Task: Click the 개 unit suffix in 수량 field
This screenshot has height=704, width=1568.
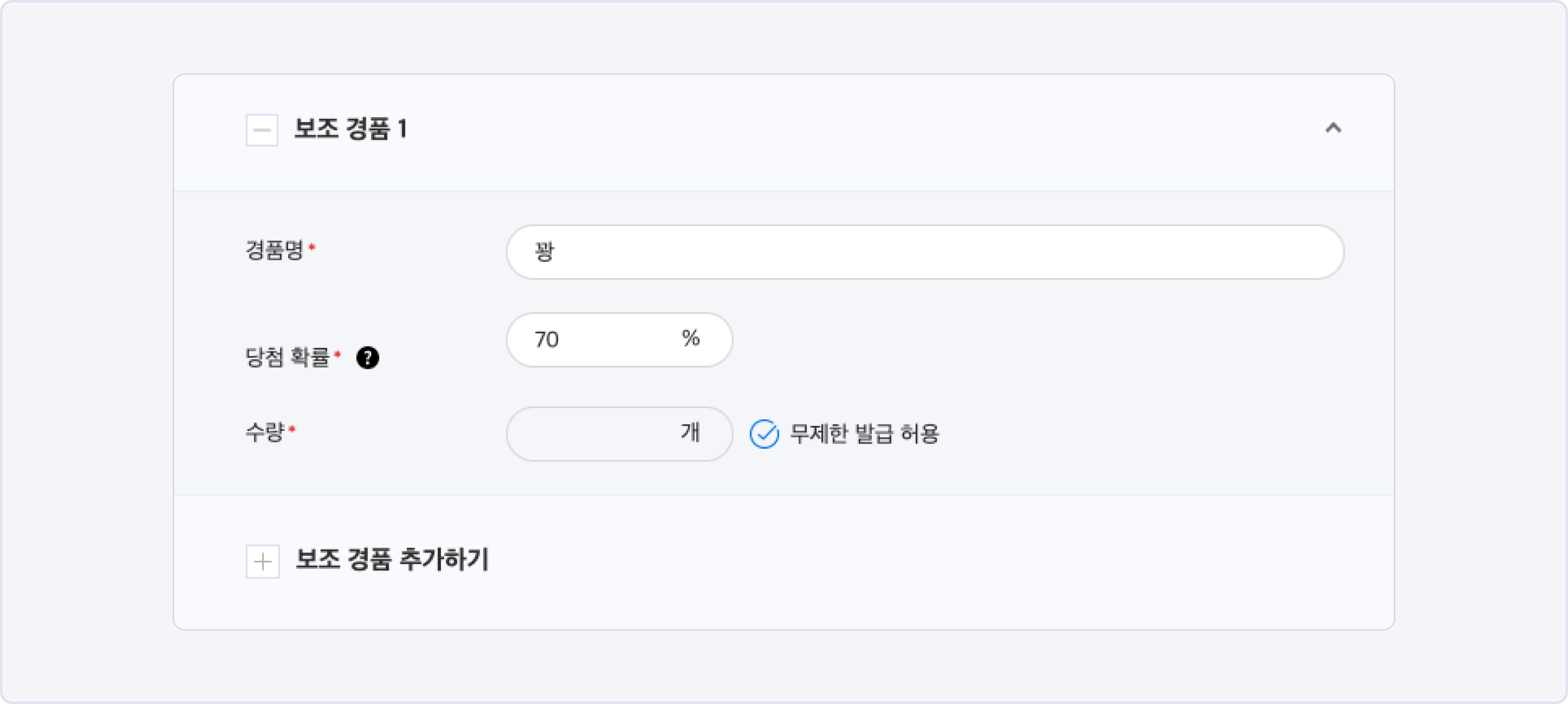Action: pyautogui.click(x=690, y=432)
